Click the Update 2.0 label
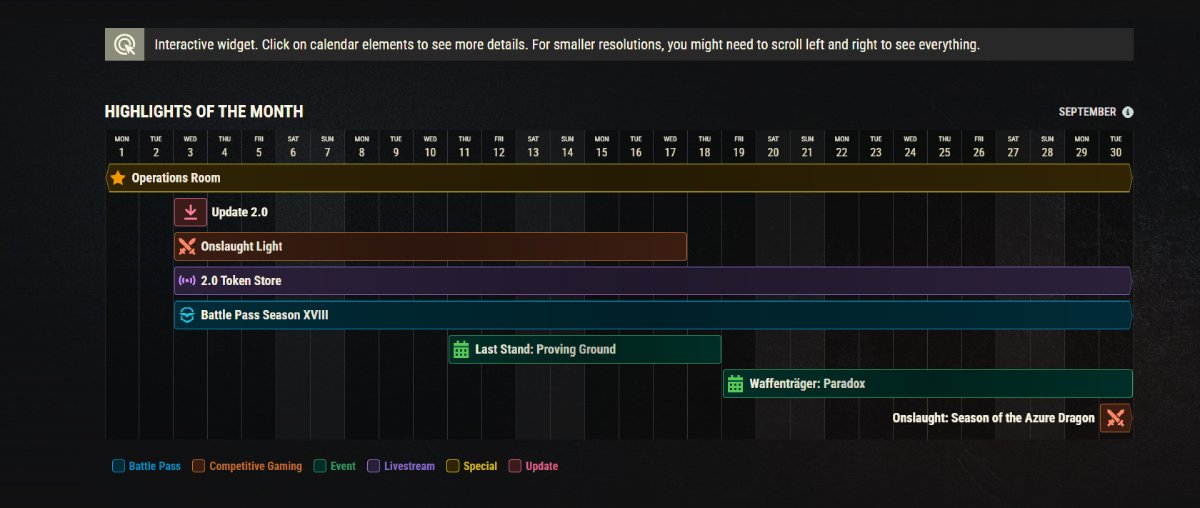 239,212
